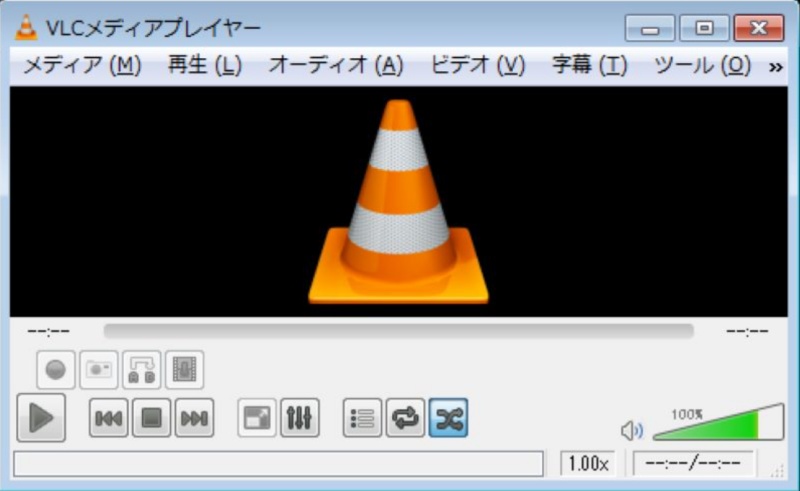This screenshot has width=800, height=491.
Task: Open extended settings equalizer icon
Action: tap(300, 418)
